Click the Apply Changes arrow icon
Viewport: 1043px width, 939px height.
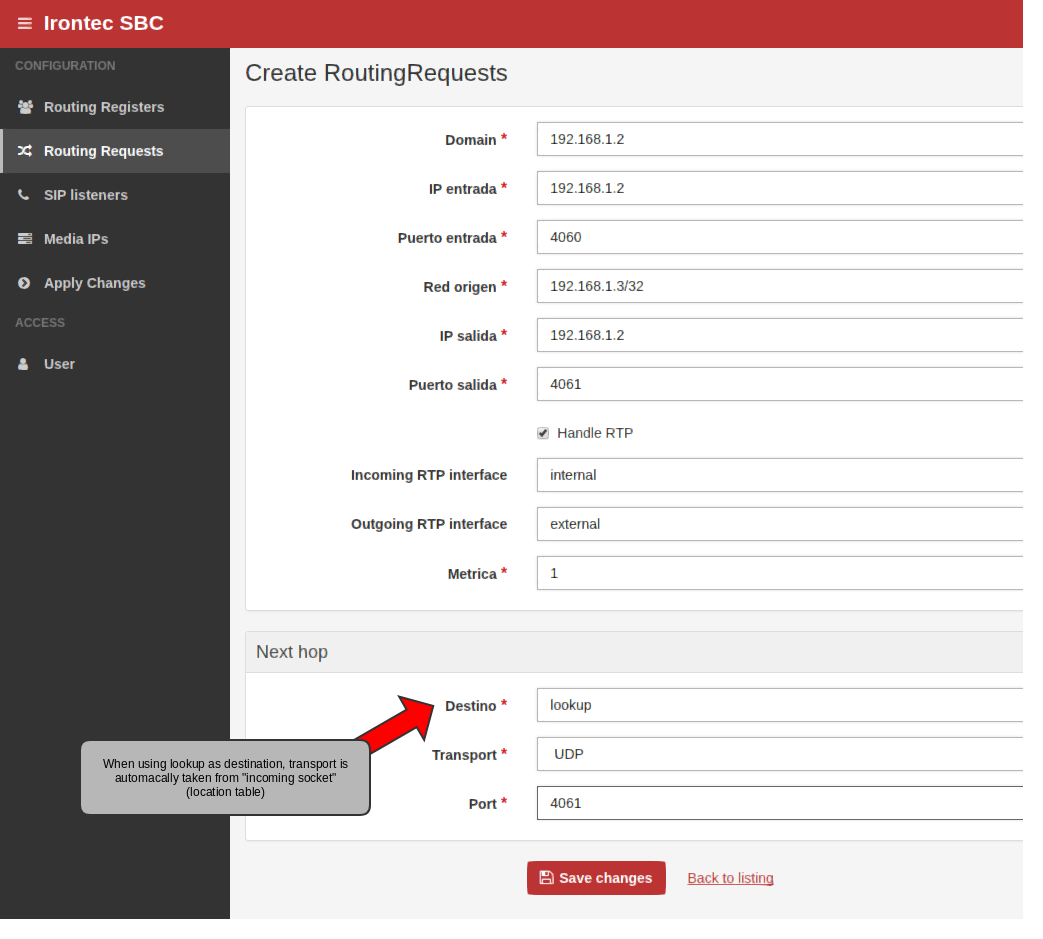[x=24, y=283]
